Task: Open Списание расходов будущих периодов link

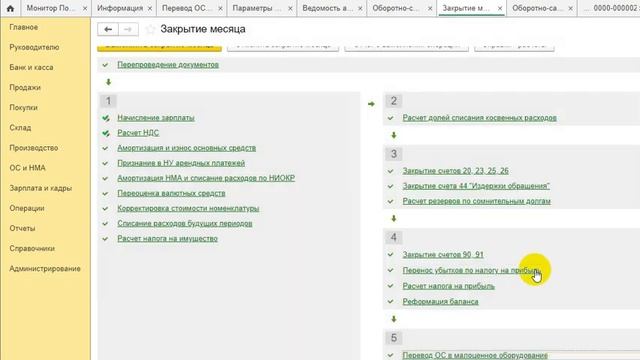Action: (185, 224)
